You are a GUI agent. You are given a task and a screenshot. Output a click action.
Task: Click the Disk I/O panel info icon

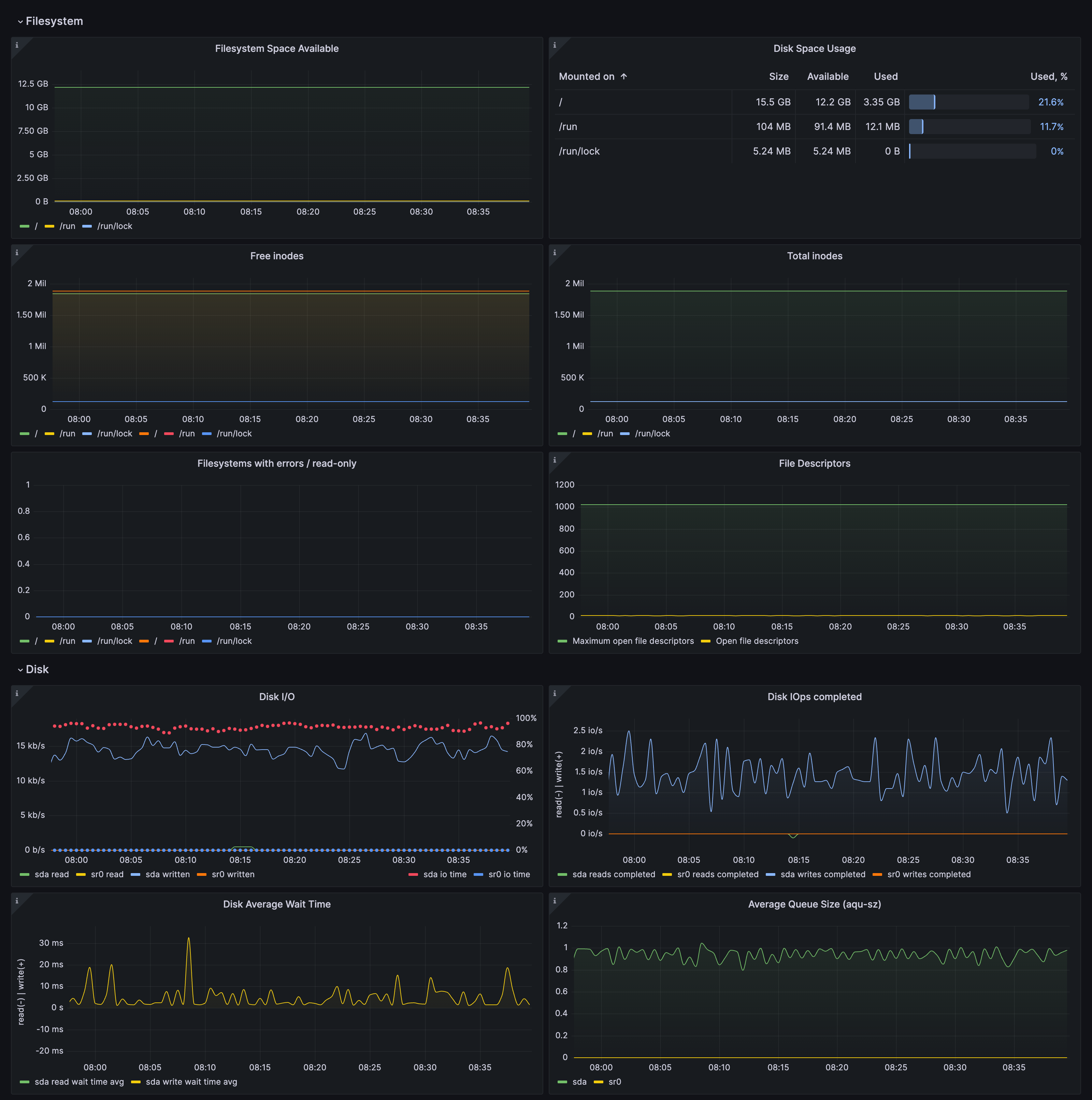[x=17, y=693]
